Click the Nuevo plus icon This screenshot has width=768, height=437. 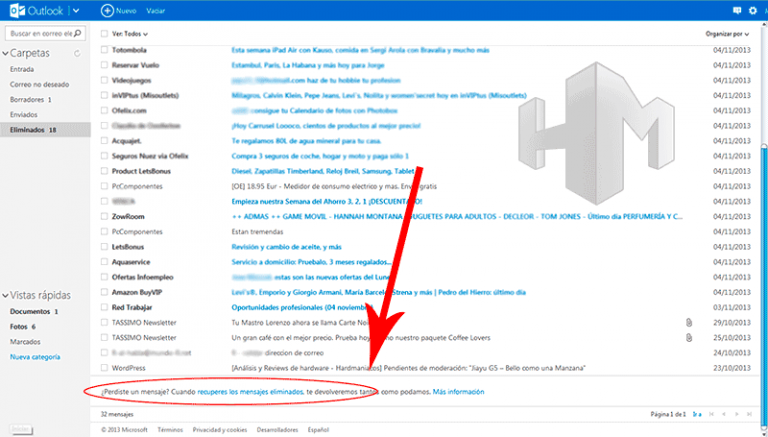[107, 10]
